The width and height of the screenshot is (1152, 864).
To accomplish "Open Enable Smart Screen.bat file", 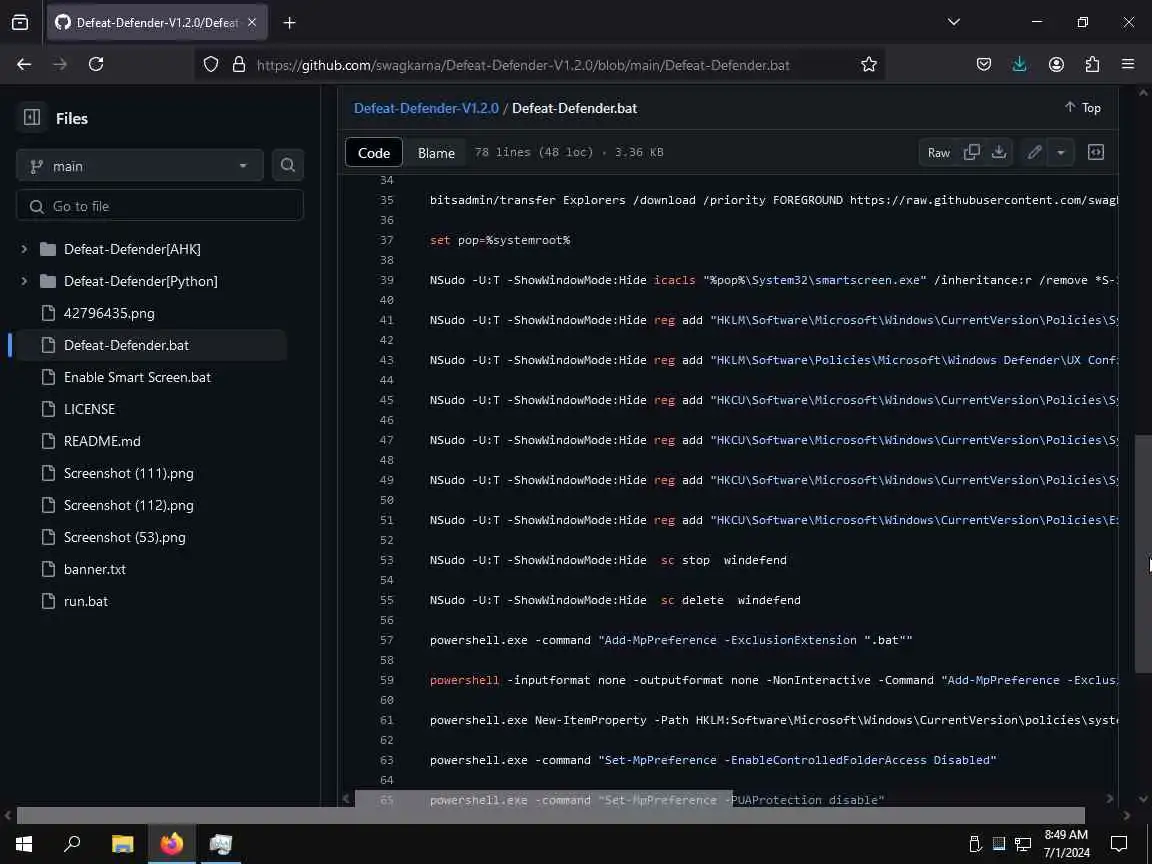I will (x=137, y=377).
